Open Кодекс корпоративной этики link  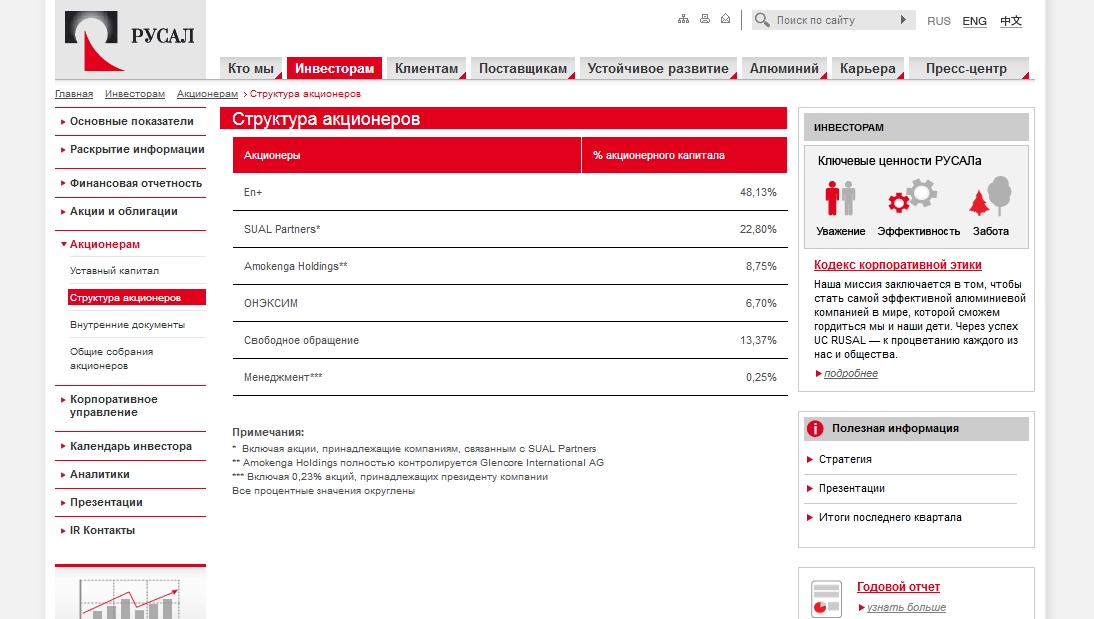coord(897,264)
